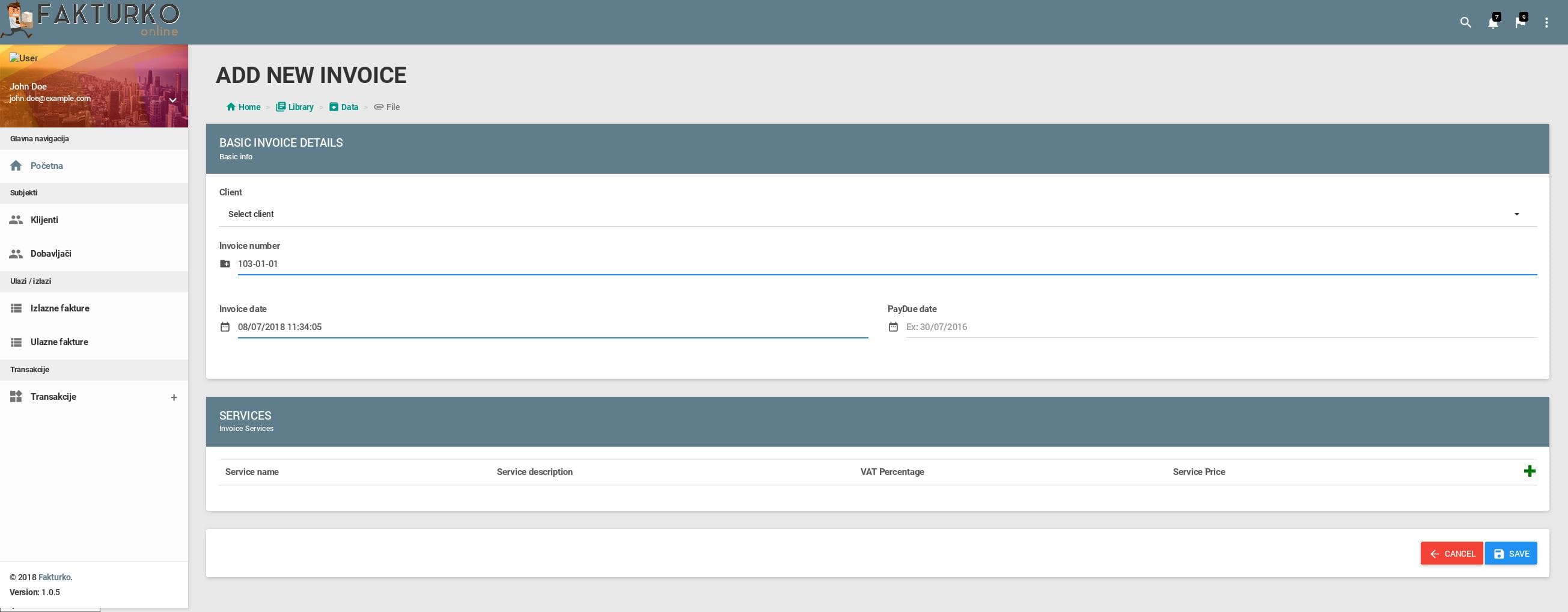Click the Glavna navigacija section label
1568x612 pixels.
pos(40,139)
